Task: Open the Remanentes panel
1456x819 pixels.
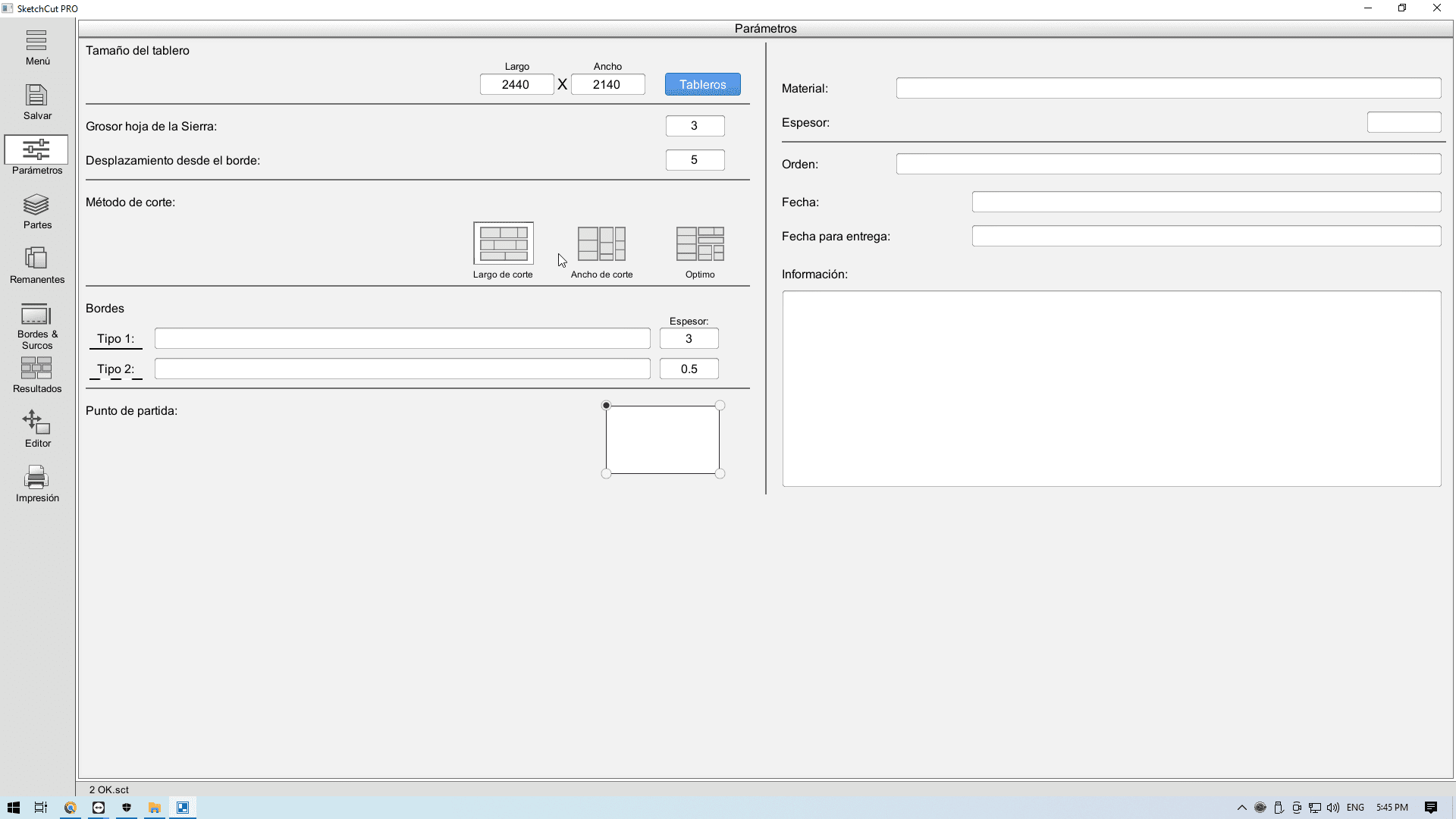Action: 36,265
